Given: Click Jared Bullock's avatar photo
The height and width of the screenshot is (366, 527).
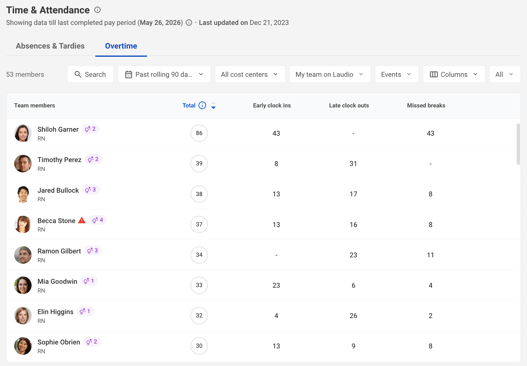Looking at the screenshot, I should pyautogui.click(x=23, y=194).
